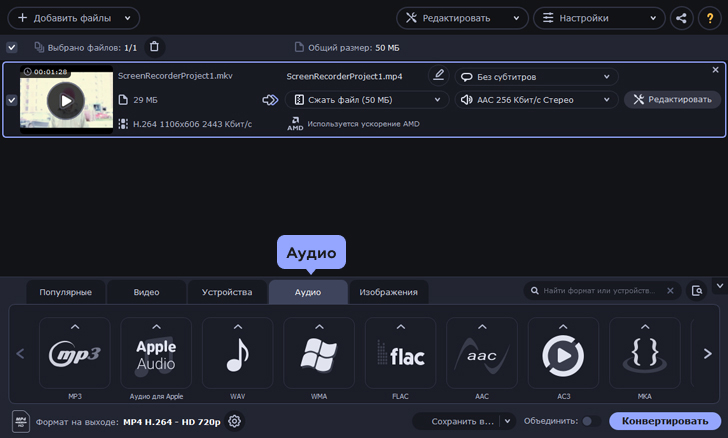This screenshot has height=438, width=728.
Task: Play the video thumbnail preview
Action: pyautogui.click(x=66, y=100)
